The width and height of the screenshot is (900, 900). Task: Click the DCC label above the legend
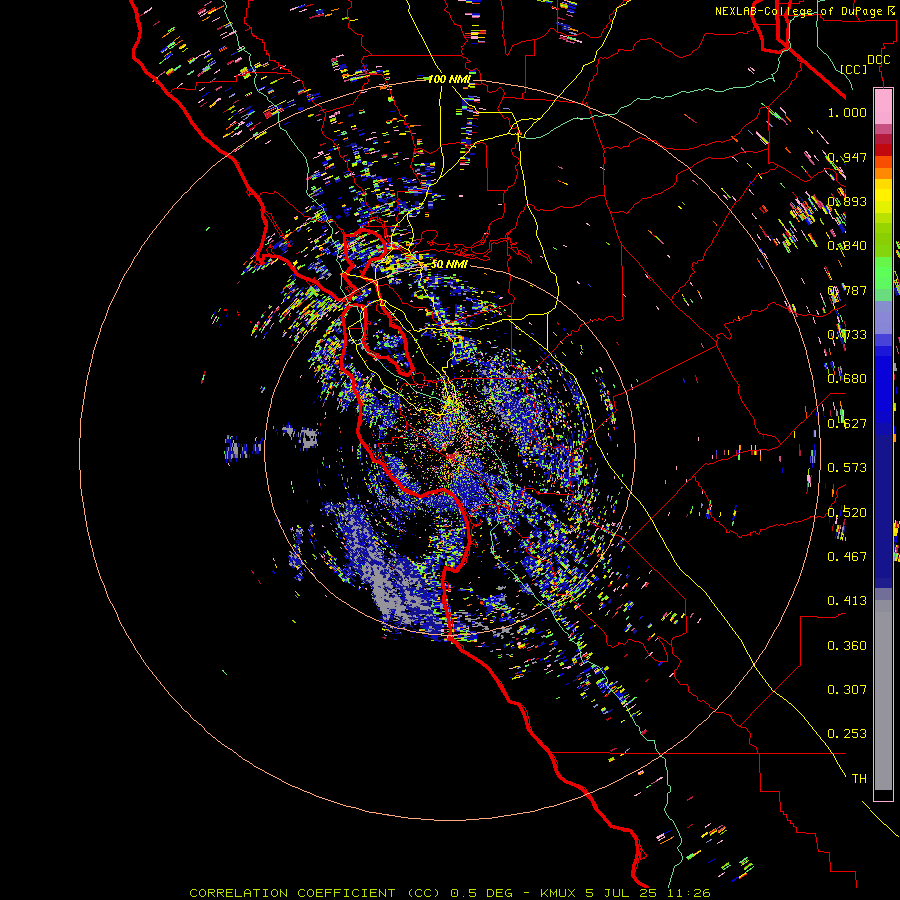878,60
